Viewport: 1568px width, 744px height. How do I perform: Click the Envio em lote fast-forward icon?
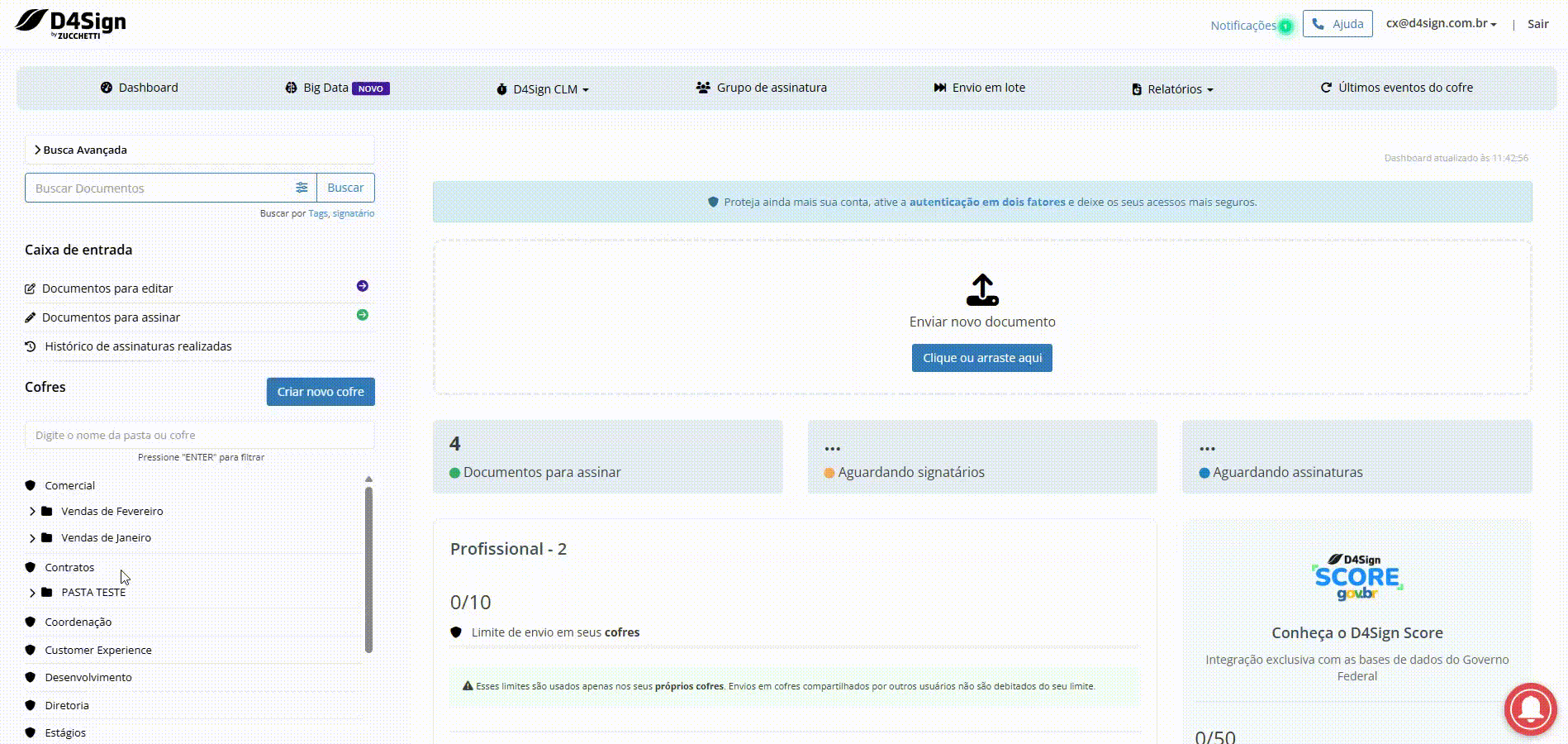pyautogui.click(x=940, y=88)
